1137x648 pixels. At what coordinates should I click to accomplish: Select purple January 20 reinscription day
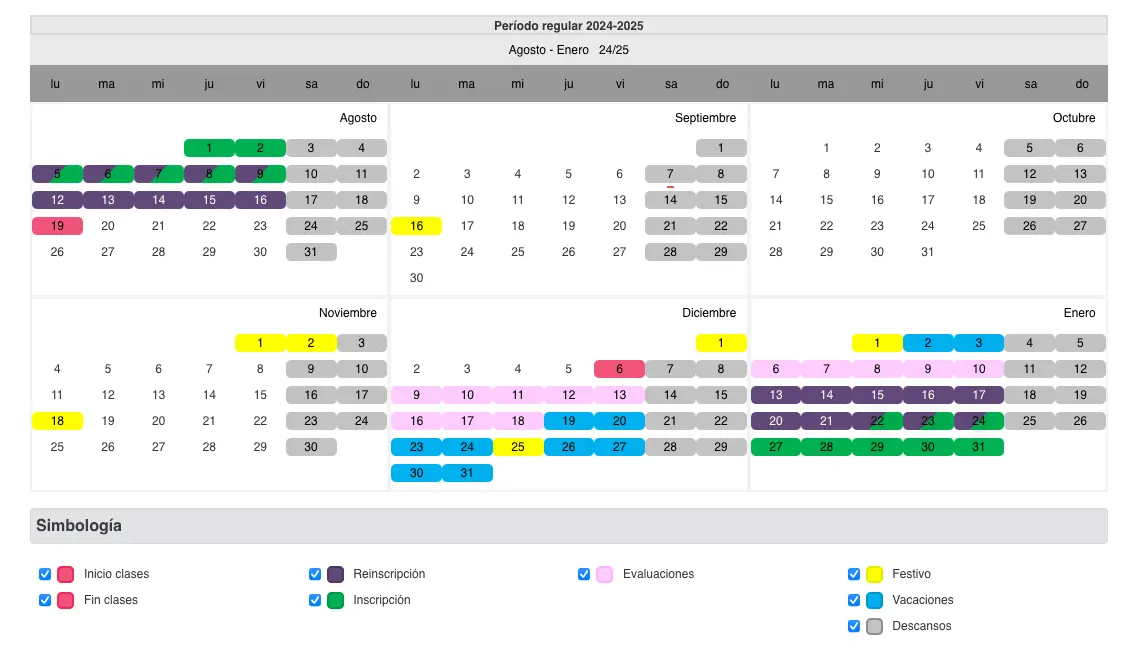pos(776,421)
